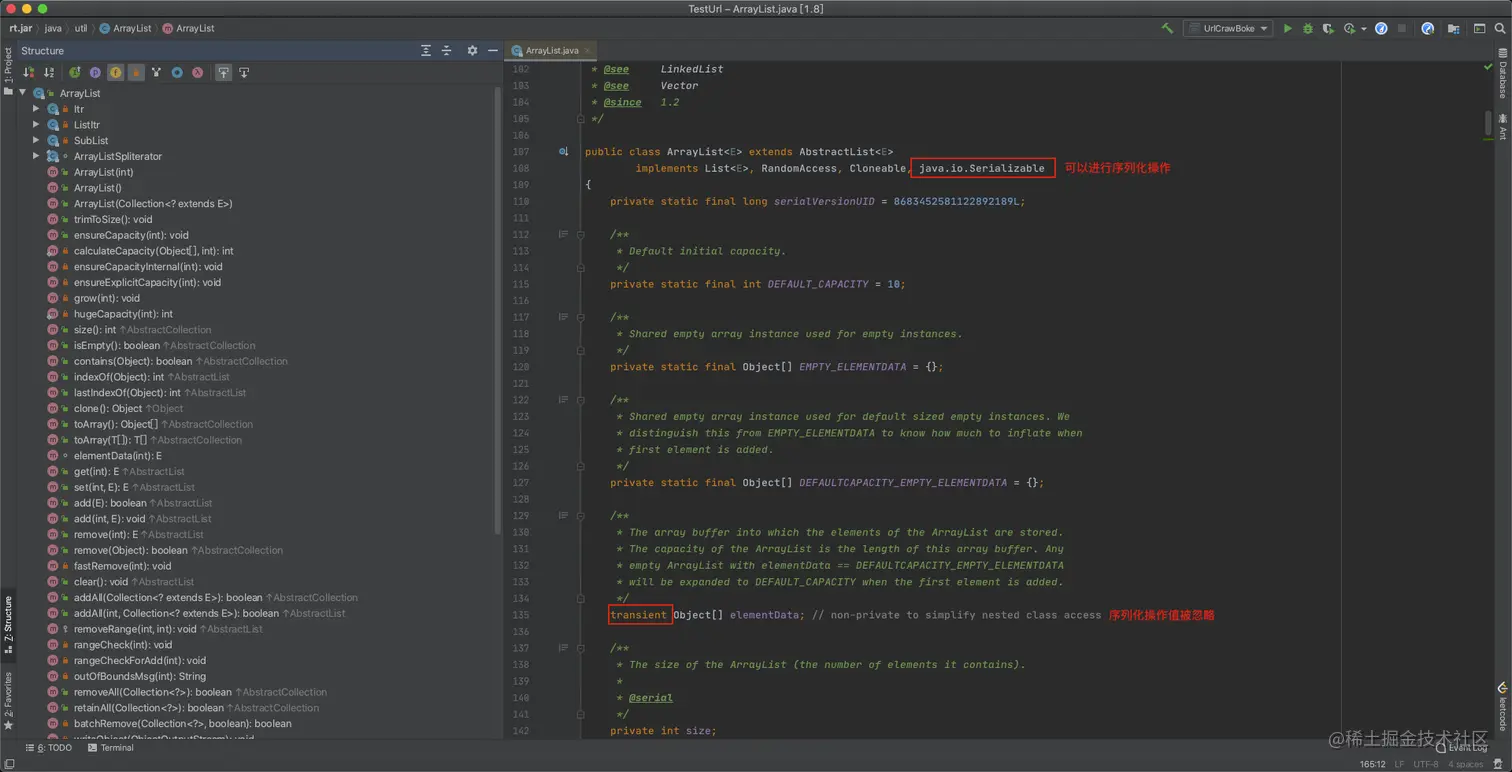Click the Run Anything terminal-window icon
The width and height of the screenshot is (1512, 772).
point(1479,29)
